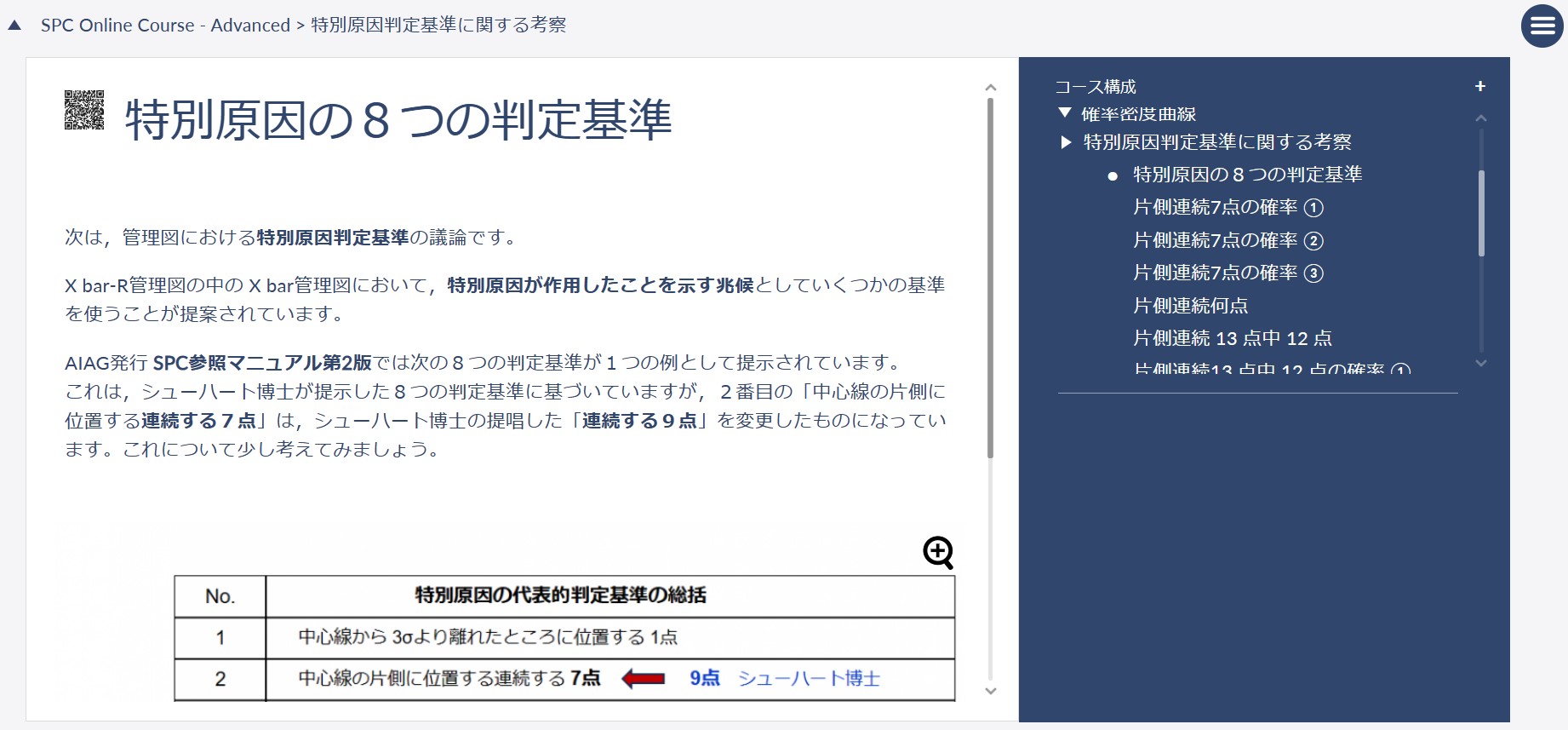This screenshot has height=730, width=1568.
Task: Click the up triangle beside breadcrumb
Action: (14, 26)
